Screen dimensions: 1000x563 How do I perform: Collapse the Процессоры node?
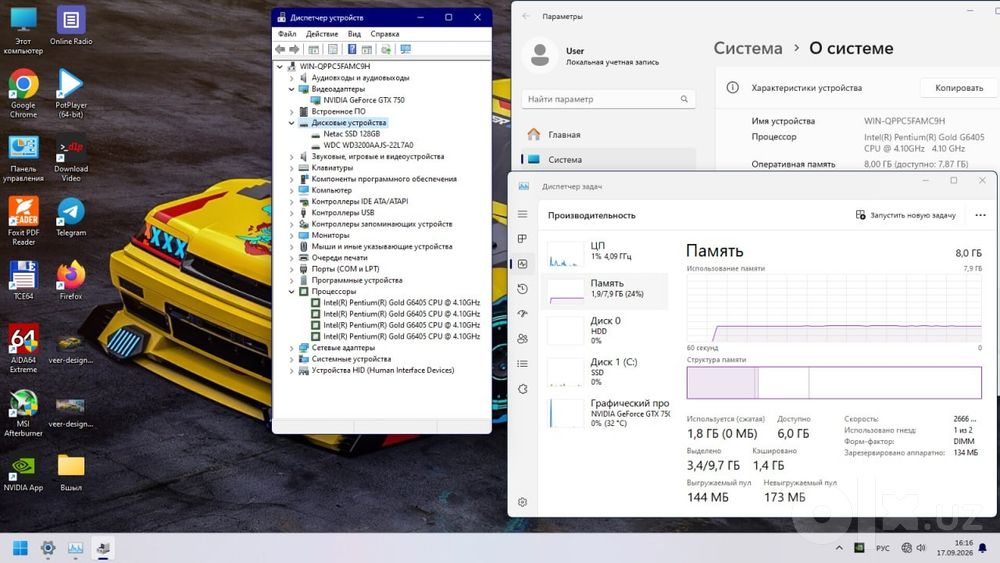[292, 291]
